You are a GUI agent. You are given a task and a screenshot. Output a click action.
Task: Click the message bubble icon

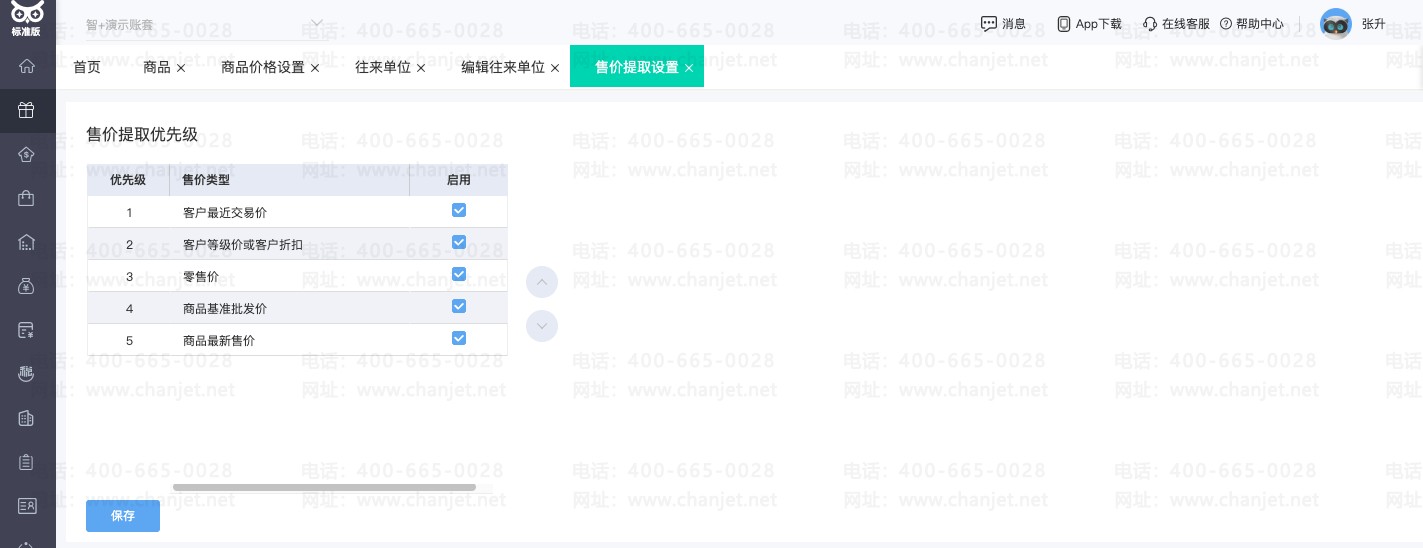click(988, 23)
